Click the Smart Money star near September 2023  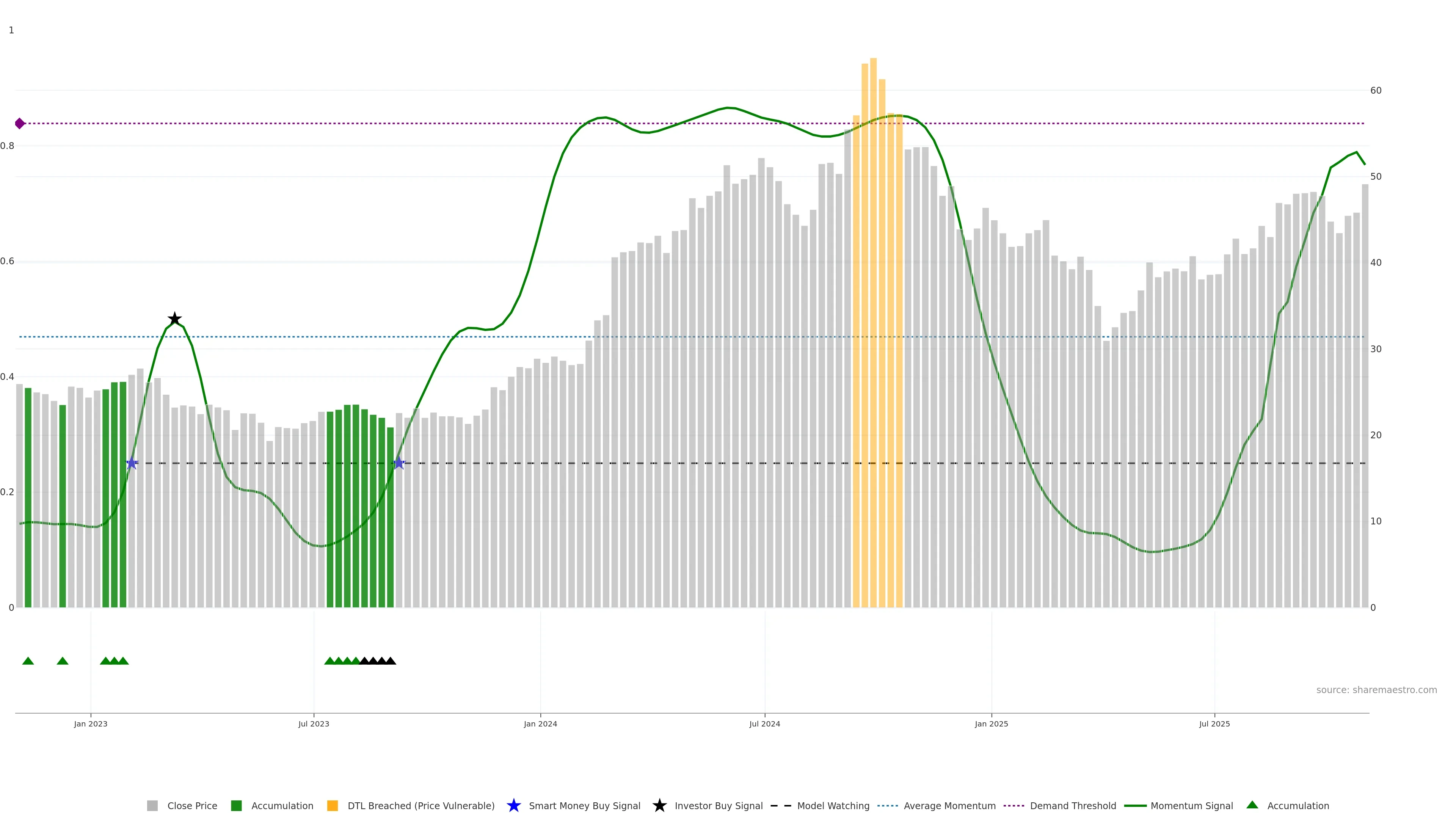pyautogui.click(x=399, y=463)
